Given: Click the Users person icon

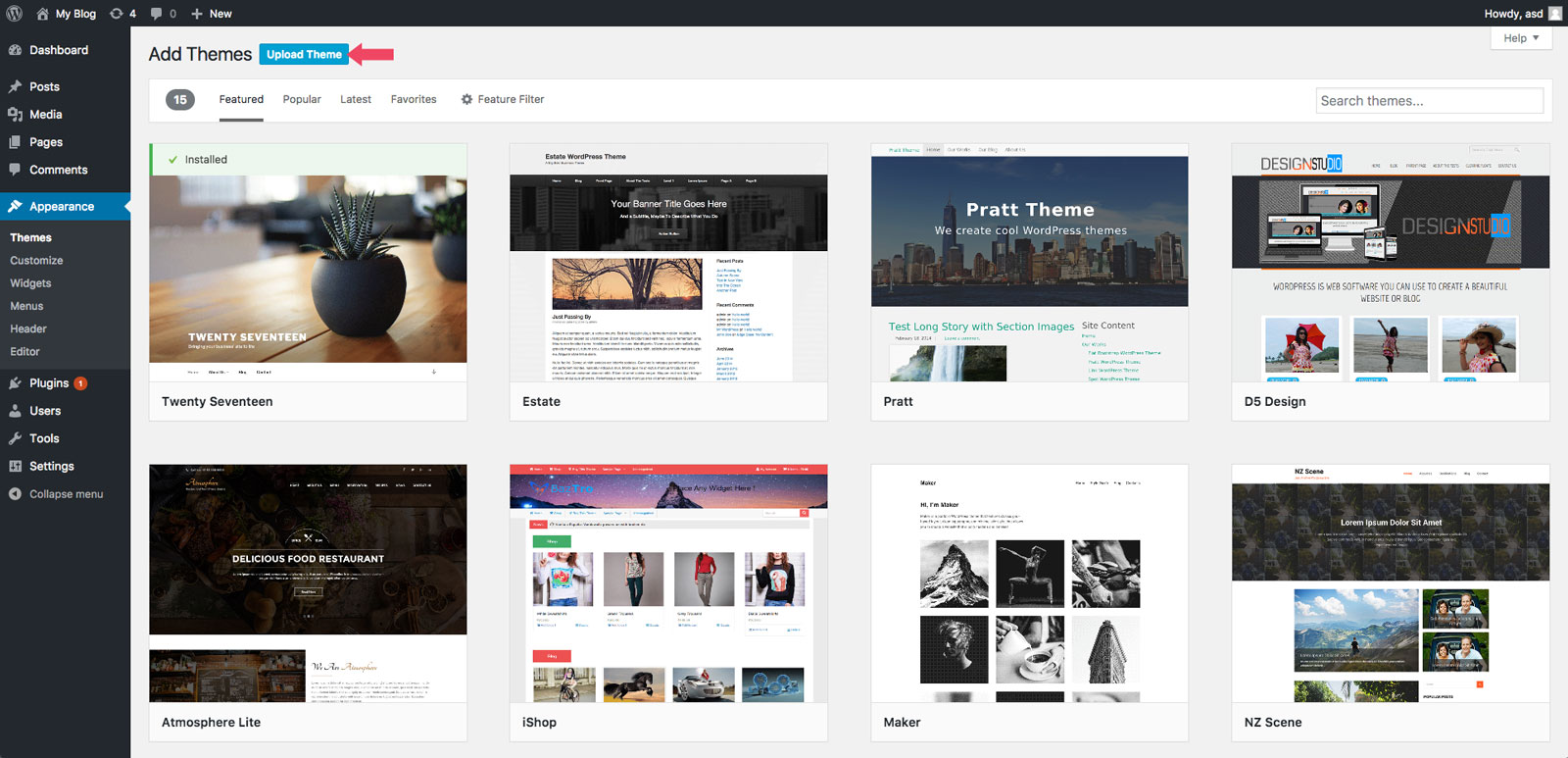Looking at the screenshot, I should pyautogui.click(x=15, y=411).
